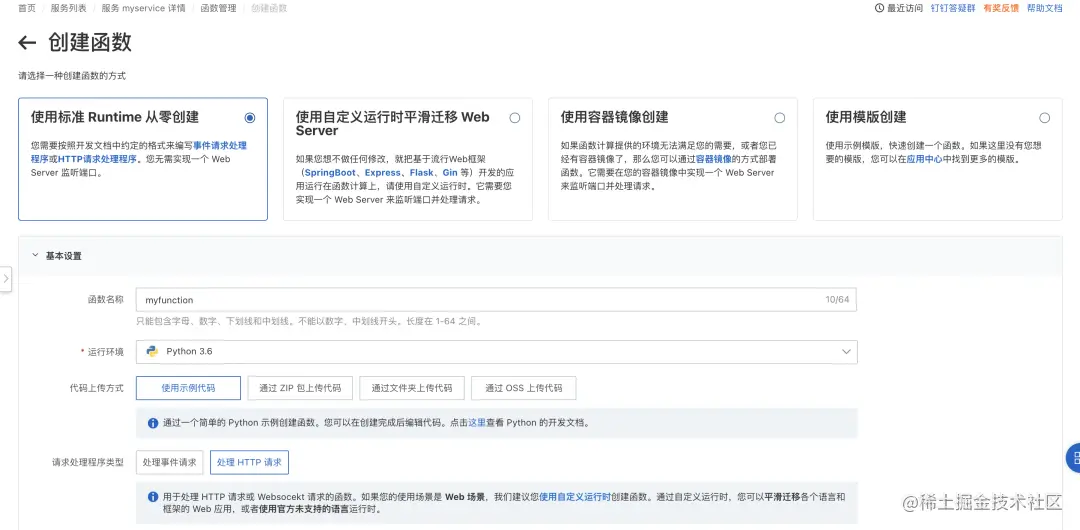Select 使用模版创建 radio button
The image size is (1080, 530).
coord(1045,118)
